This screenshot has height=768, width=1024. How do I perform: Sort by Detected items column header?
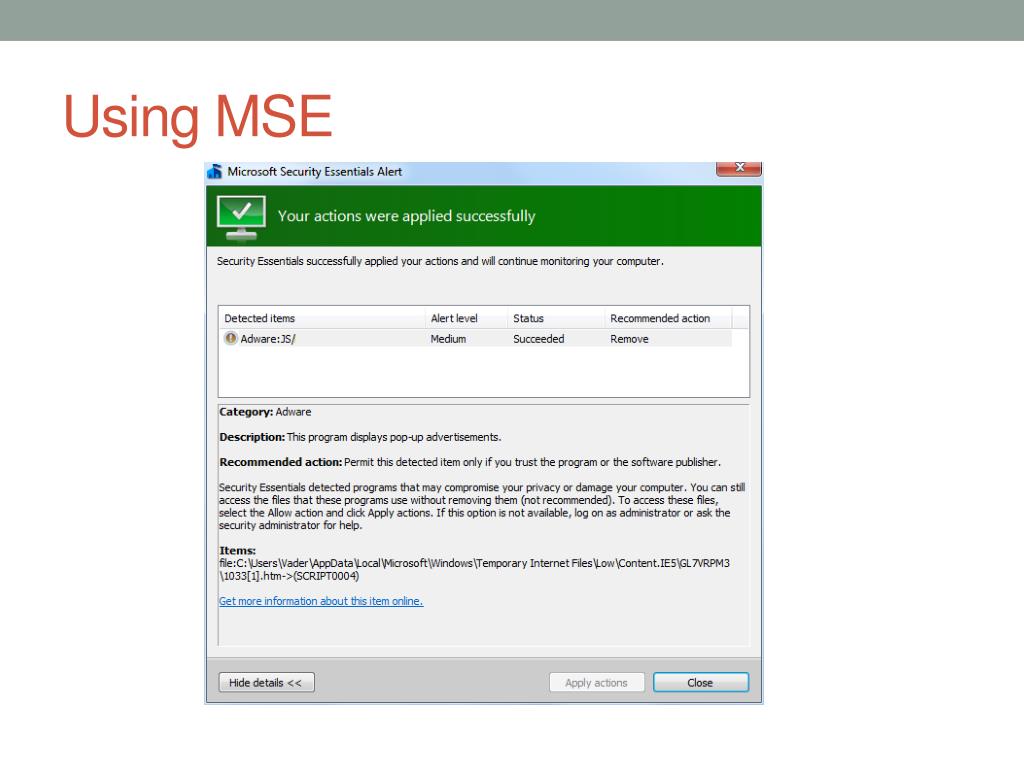pyautogui.click(x=322, y=318)
